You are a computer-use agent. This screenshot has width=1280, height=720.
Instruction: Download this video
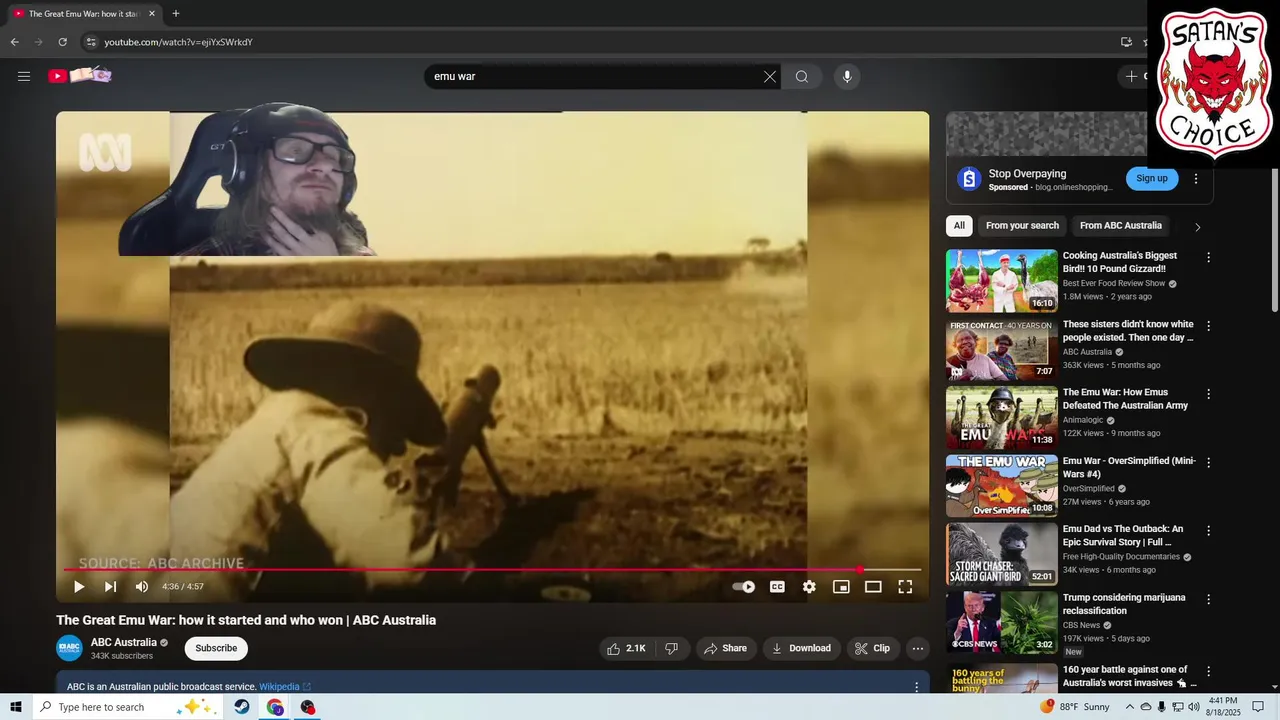[x=802, y=648]
